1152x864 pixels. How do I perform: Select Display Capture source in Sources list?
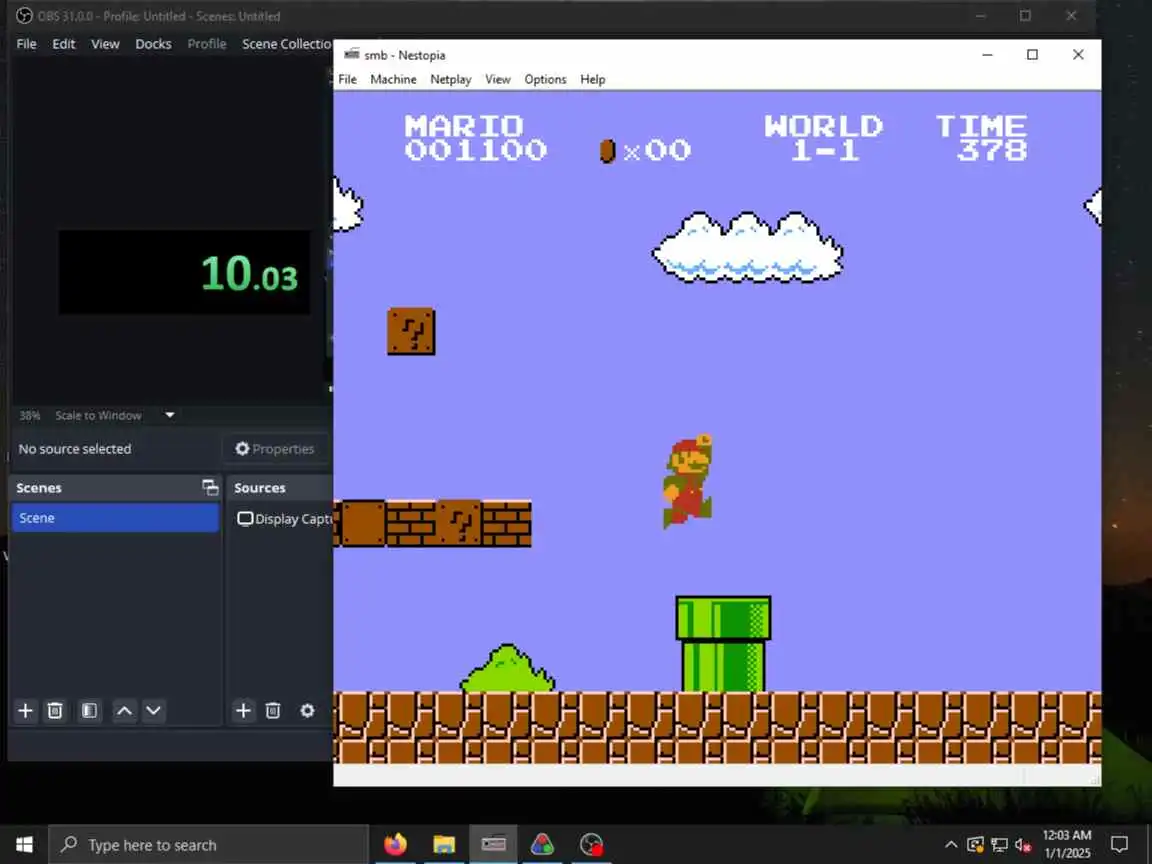point(284,519)
